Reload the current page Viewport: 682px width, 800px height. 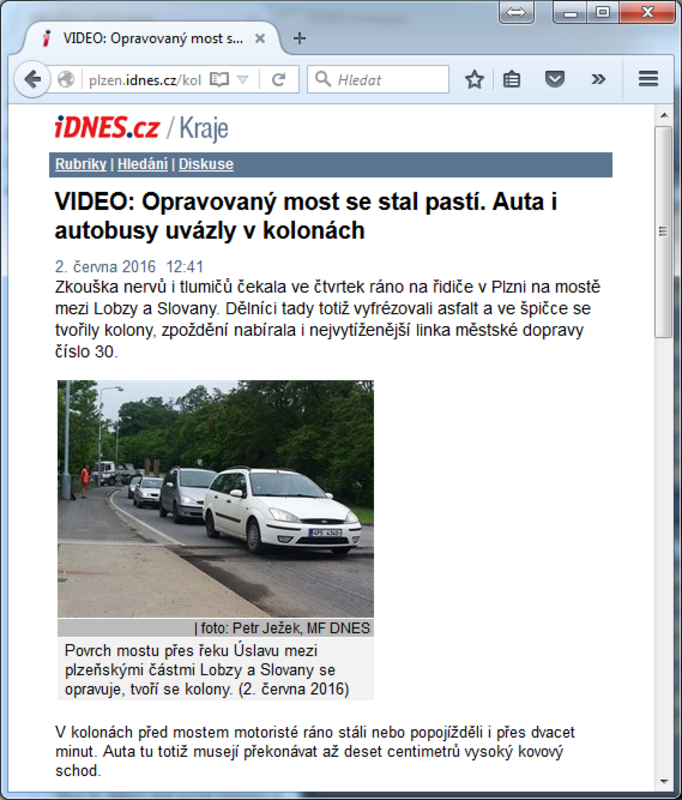tap(279, 80)
